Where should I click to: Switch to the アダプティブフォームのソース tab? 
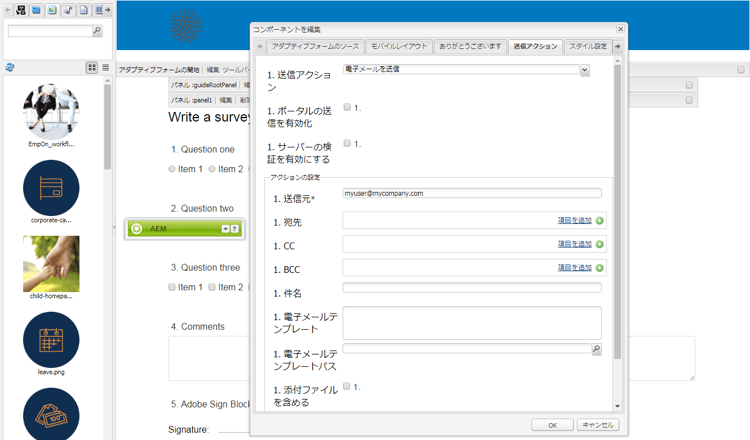coord(315,46)
